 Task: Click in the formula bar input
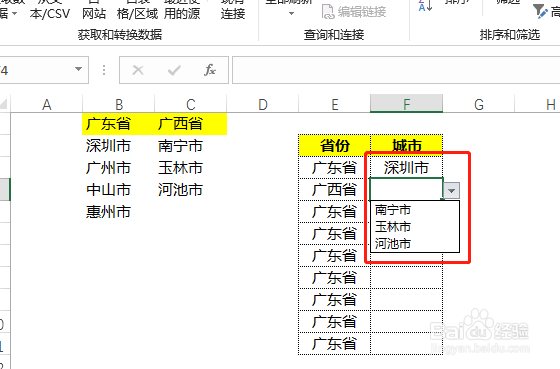[x=396, y=70]
